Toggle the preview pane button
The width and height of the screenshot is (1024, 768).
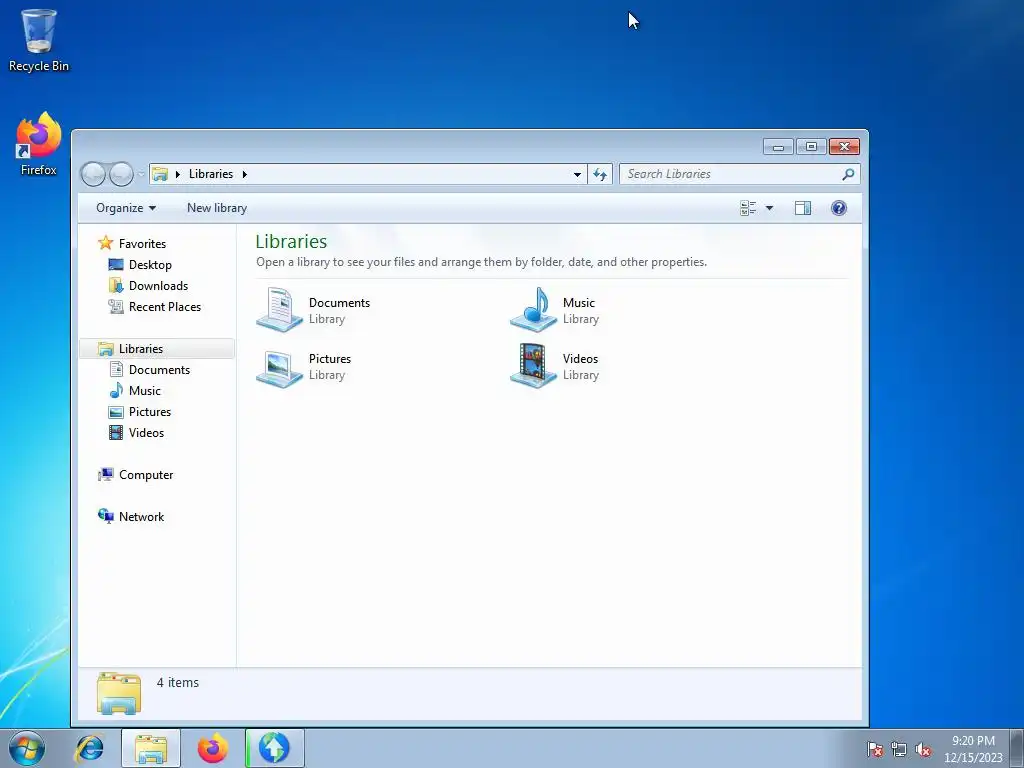coord(803,208)
